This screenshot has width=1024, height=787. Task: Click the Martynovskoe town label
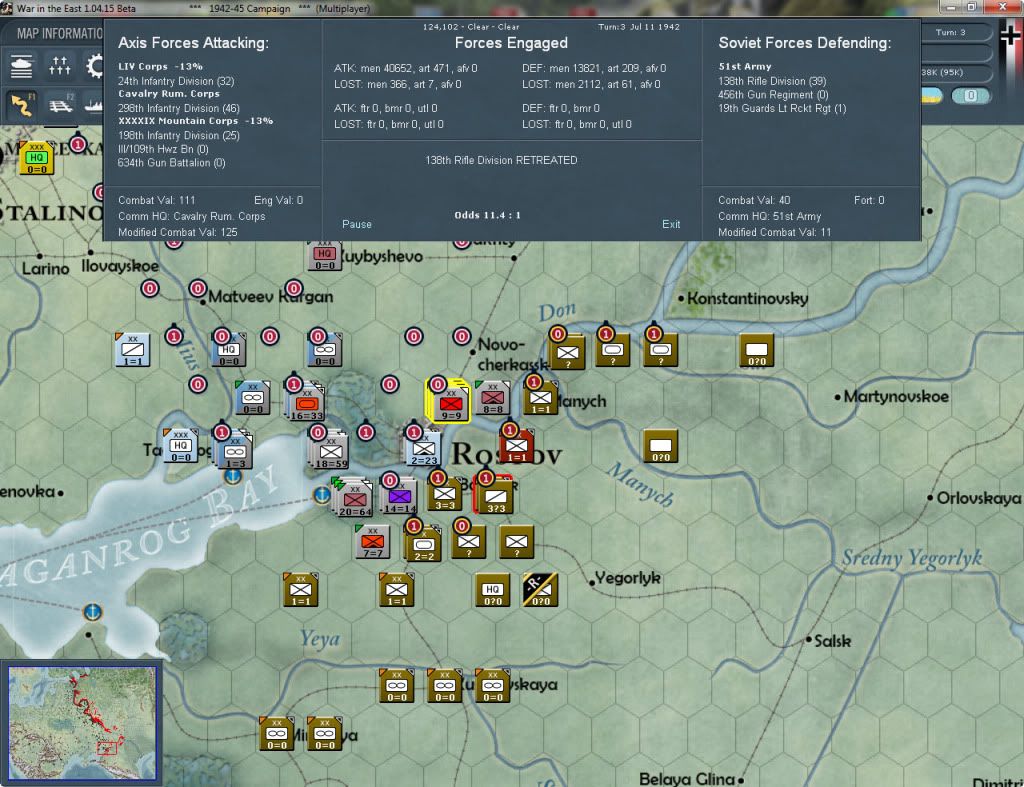tap(896, 396)
